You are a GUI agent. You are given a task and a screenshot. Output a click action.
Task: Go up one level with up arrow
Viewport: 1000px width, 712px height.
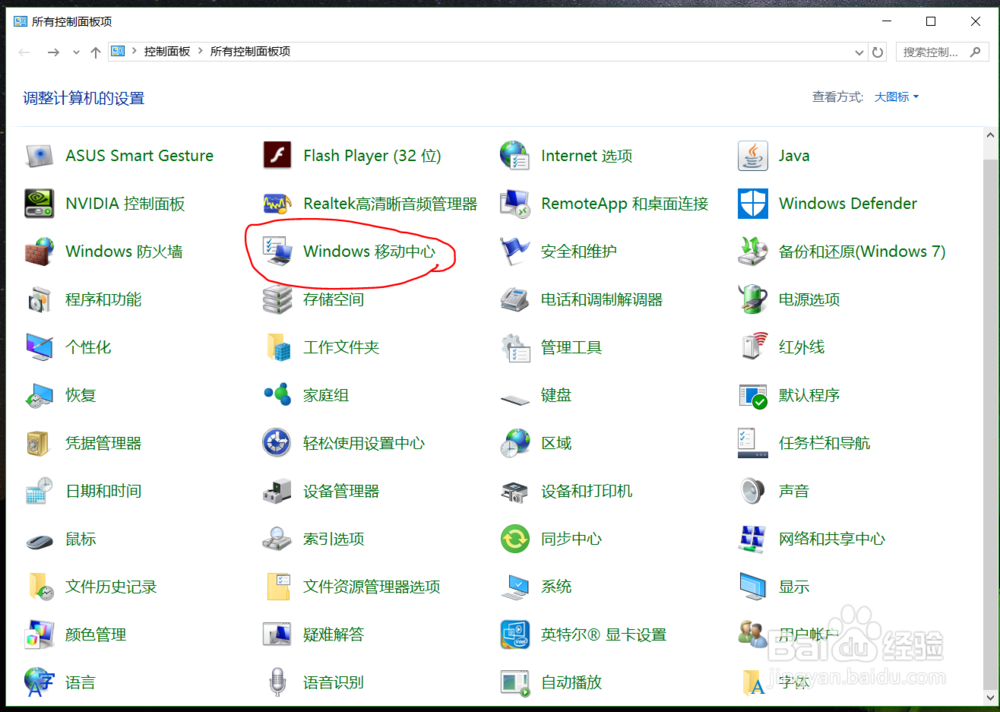click(x=96, y=52)
